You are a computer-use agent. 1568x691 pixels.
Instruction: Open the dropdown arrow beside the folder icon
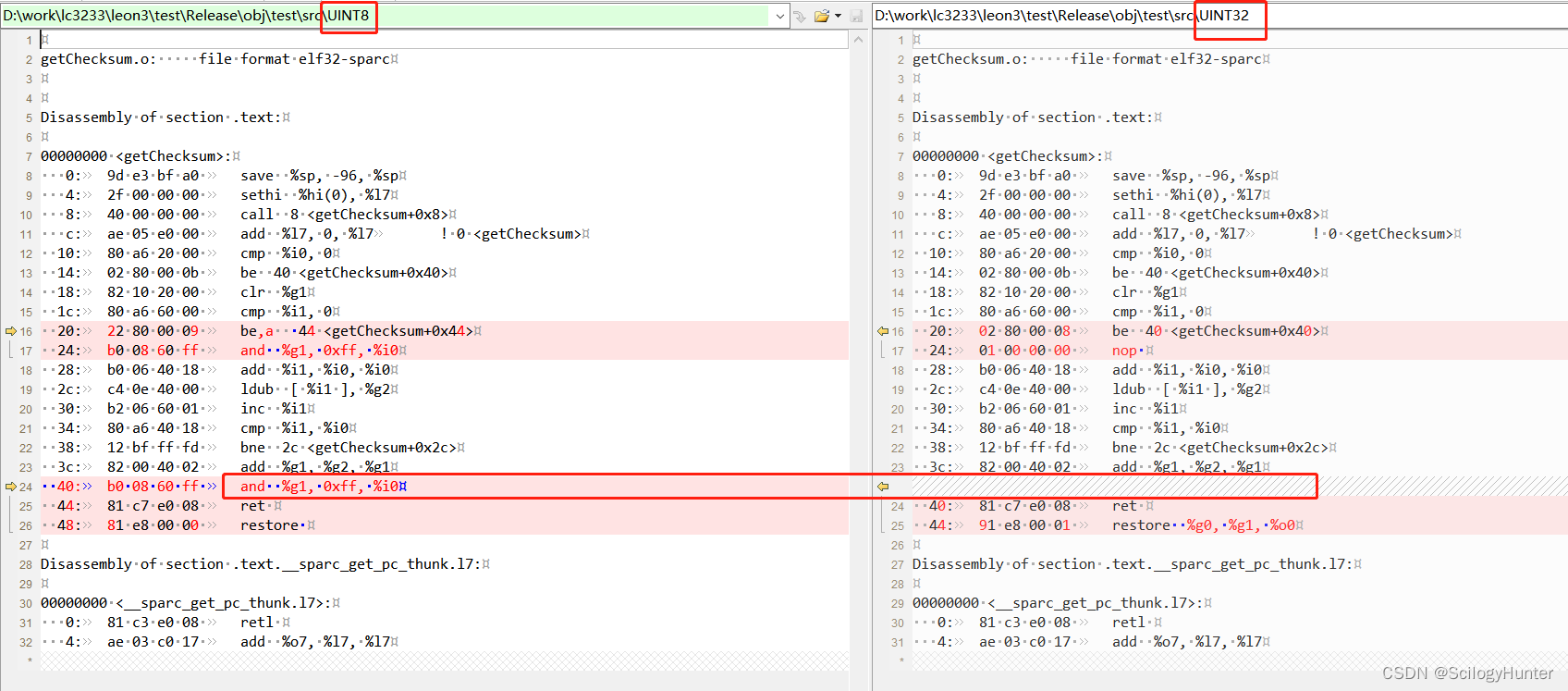click(x=838, y=16)
